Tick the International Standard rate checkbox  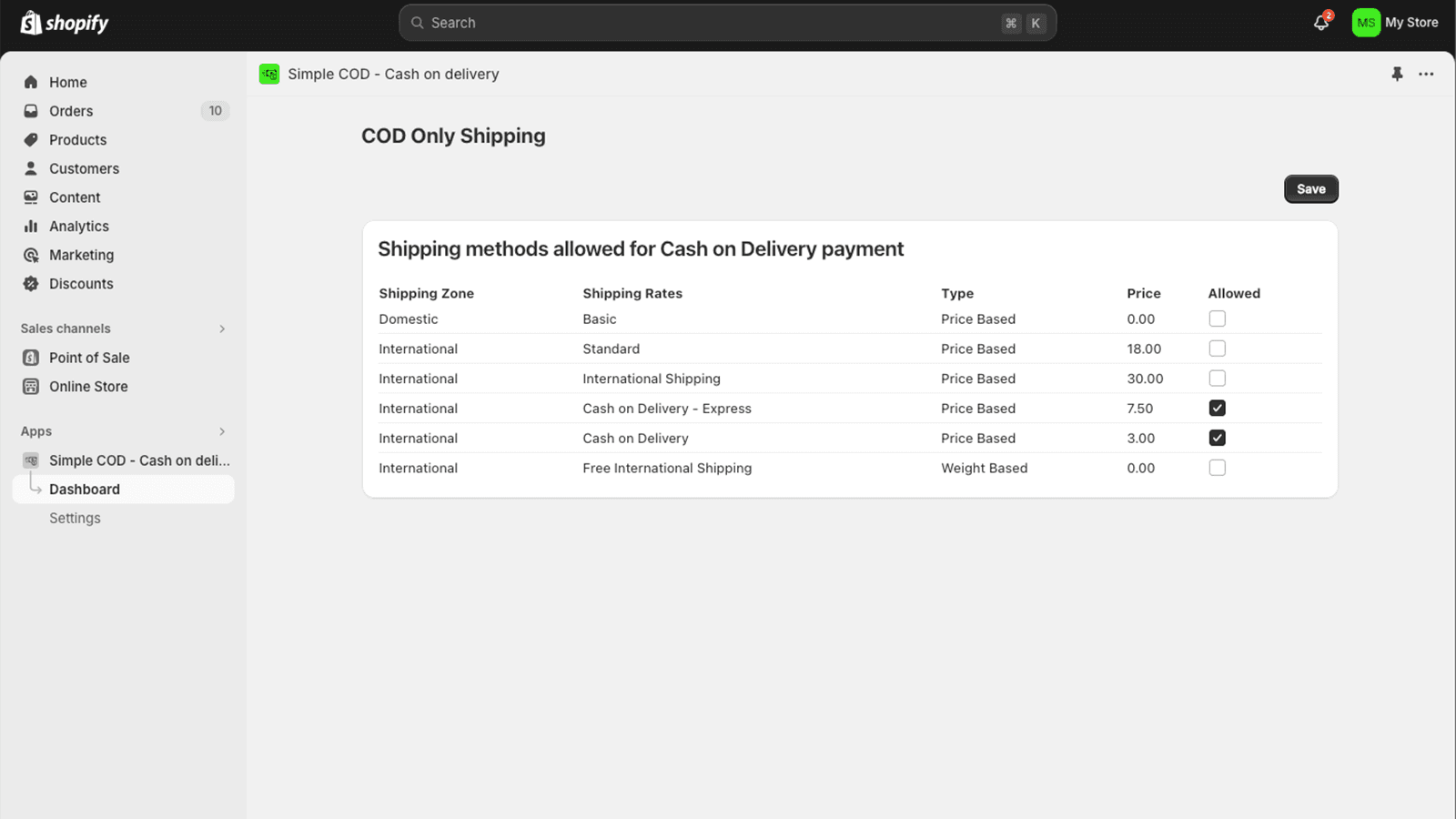(1217, 349)
